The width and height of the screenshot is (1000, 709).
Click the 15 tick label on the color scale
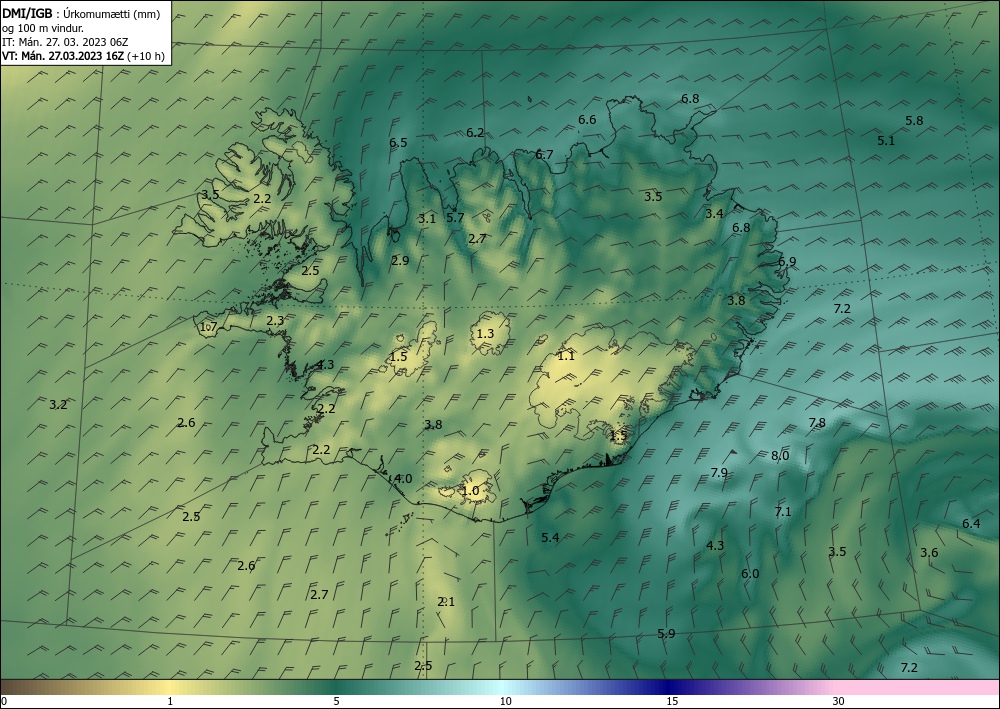tap(672, 701)
